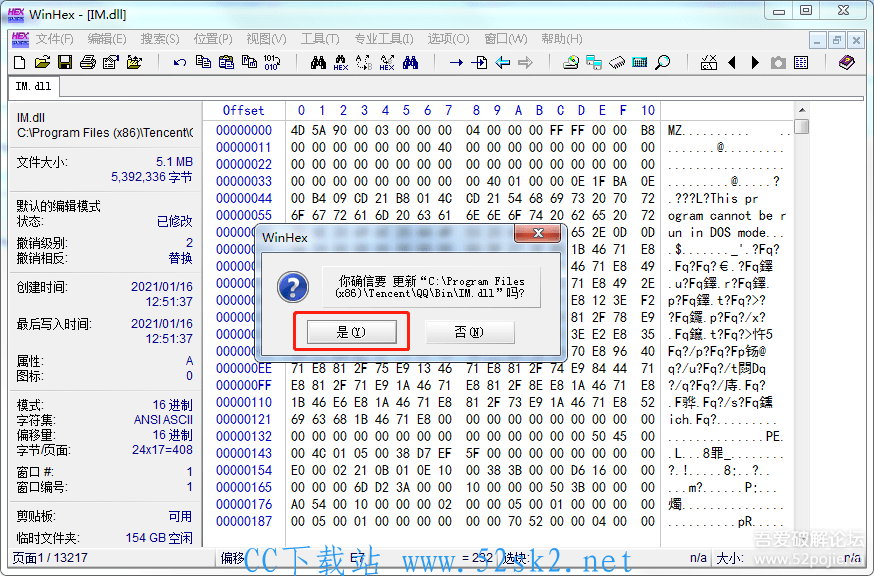874x576 pixels.
Task: Click the 已修改 status value
Action: (x=174, y=221)
